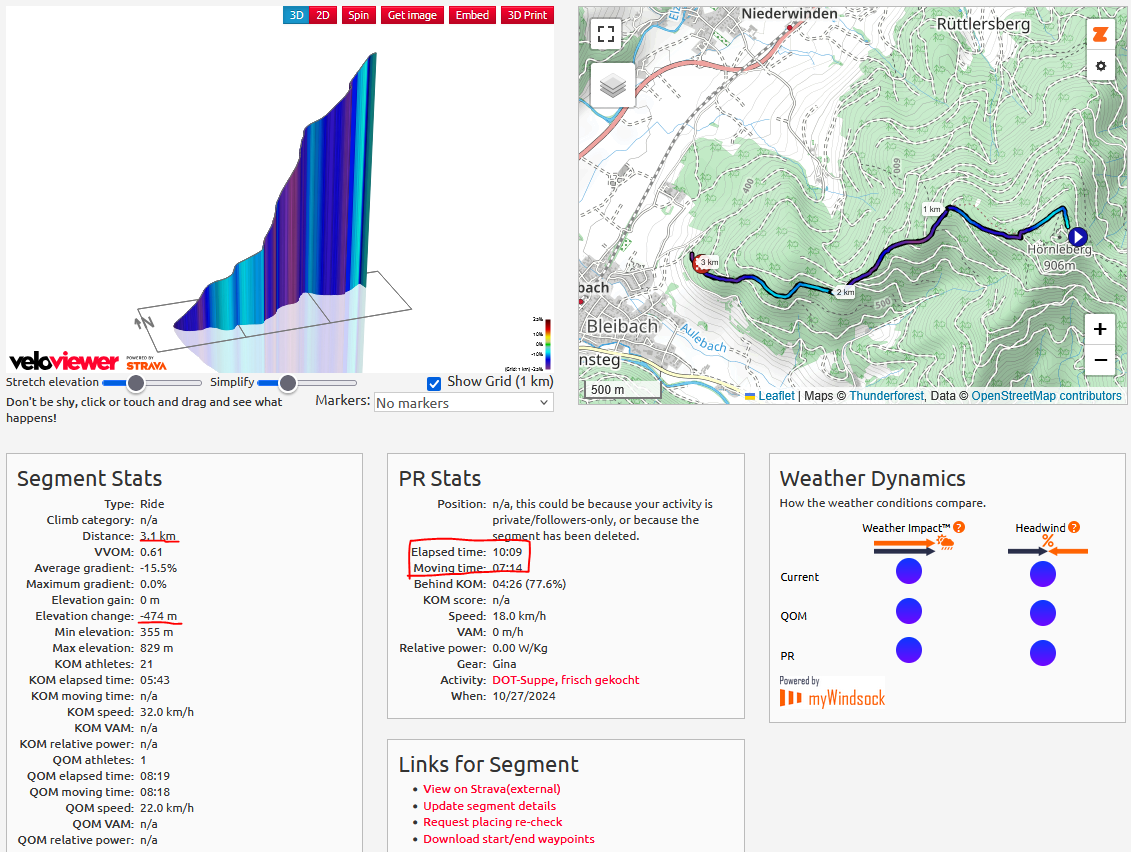The image size is (1131, 852).
Task: Click the Get image button
Action: 412,15
